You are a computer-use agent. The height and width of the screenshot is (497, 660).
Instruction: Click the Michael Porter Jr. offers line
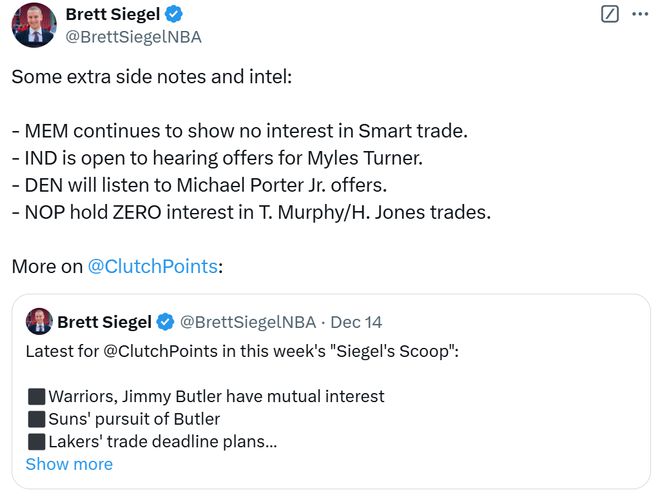pyautogui.click(x=199, y=185)
